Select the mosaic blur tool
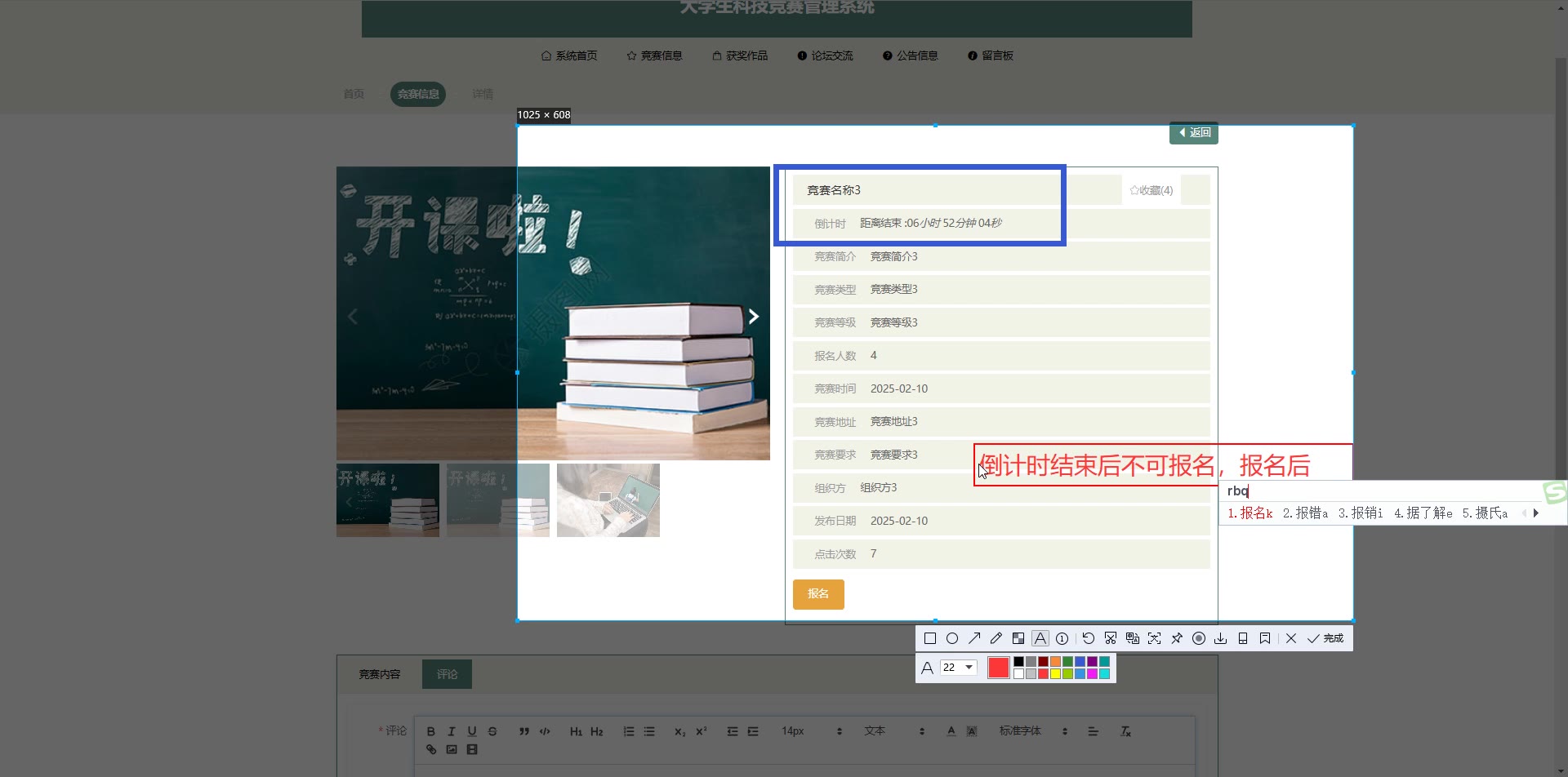 click(1018, 638)
